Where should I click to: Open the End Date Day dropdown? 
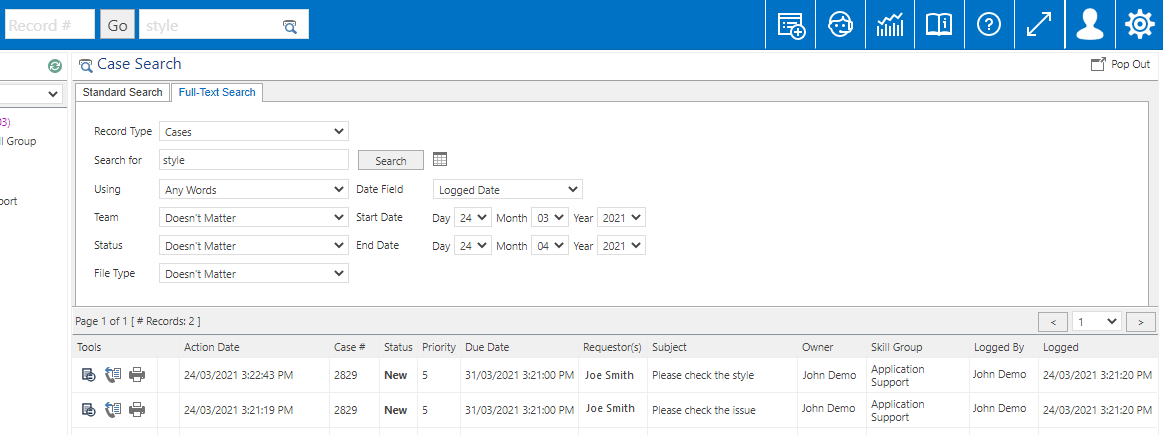pyautogui.click(x=472, y=246)
